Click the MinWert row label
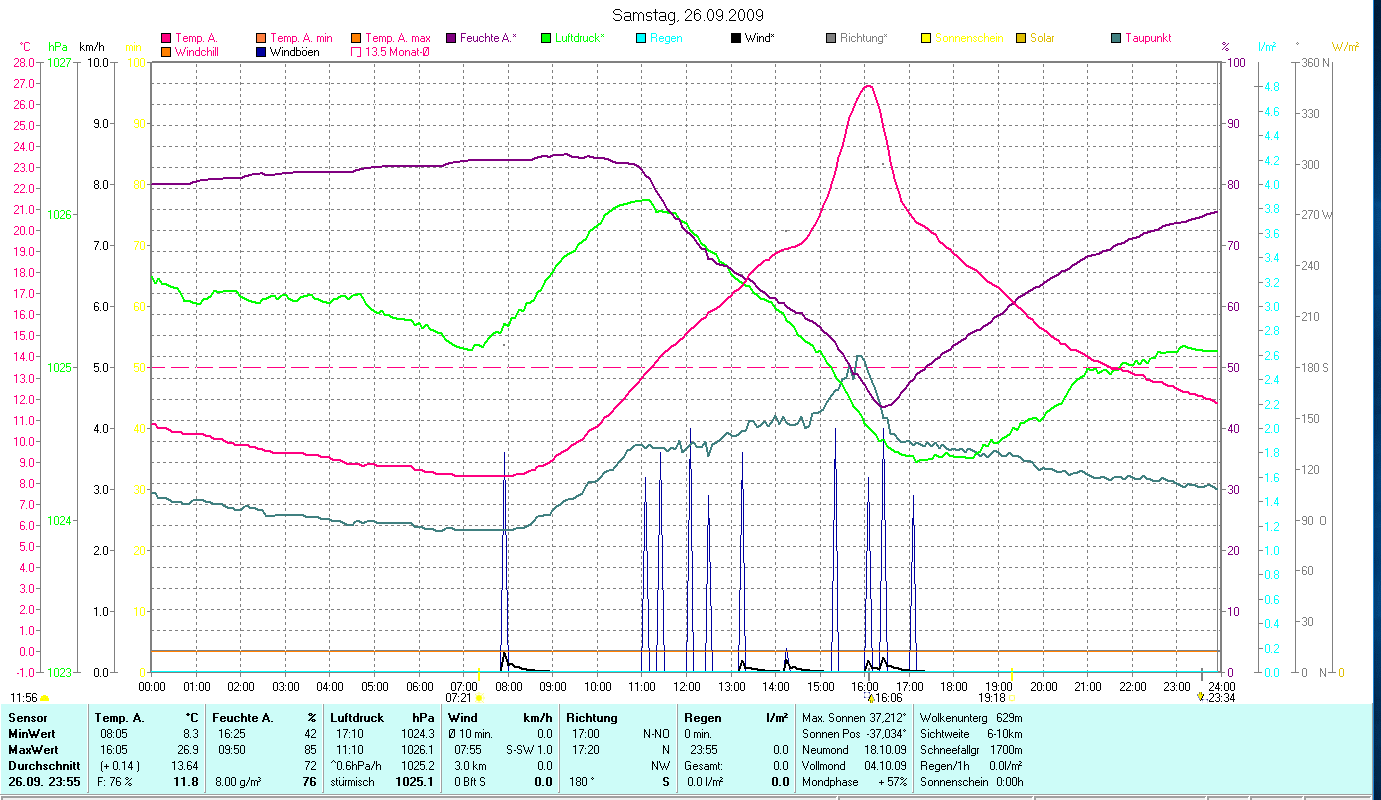The height and width of the screenshot is (800, 1381). tap(34, 734)
